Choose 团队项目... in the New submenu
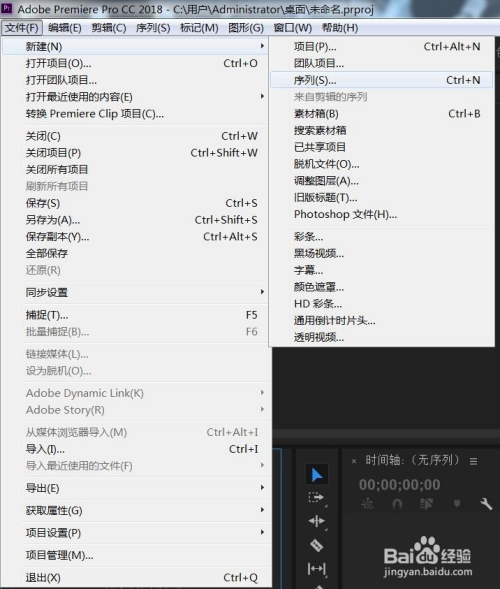Screen dimensions: 500x589 [381, 63]
